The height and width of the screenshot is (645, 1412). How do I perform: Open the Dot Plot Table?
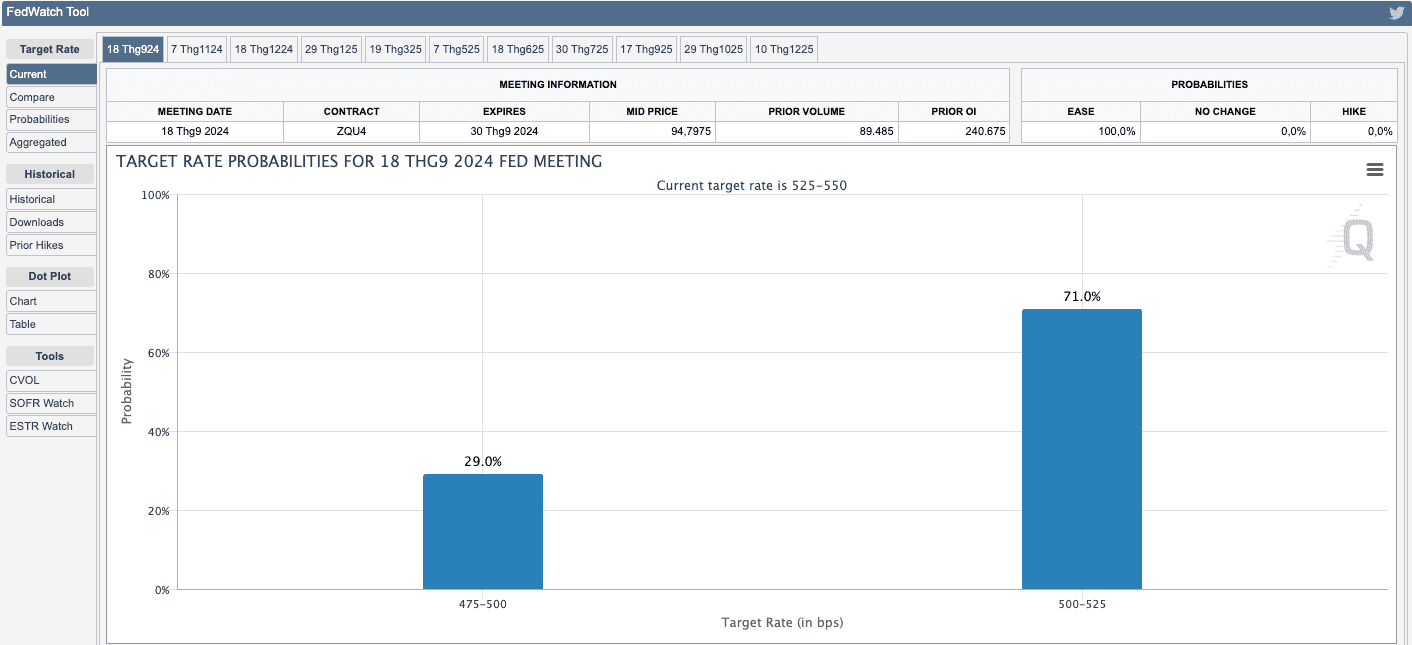coord(51,324)
